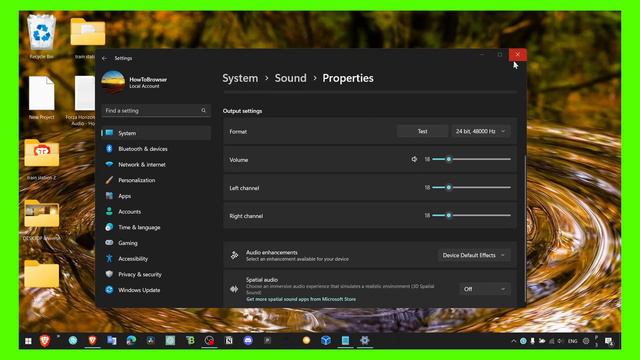Open the Spatial audio Off dropdown
Image resolution: width=640 pixels, height=360 pixels.
coord(484,289)
